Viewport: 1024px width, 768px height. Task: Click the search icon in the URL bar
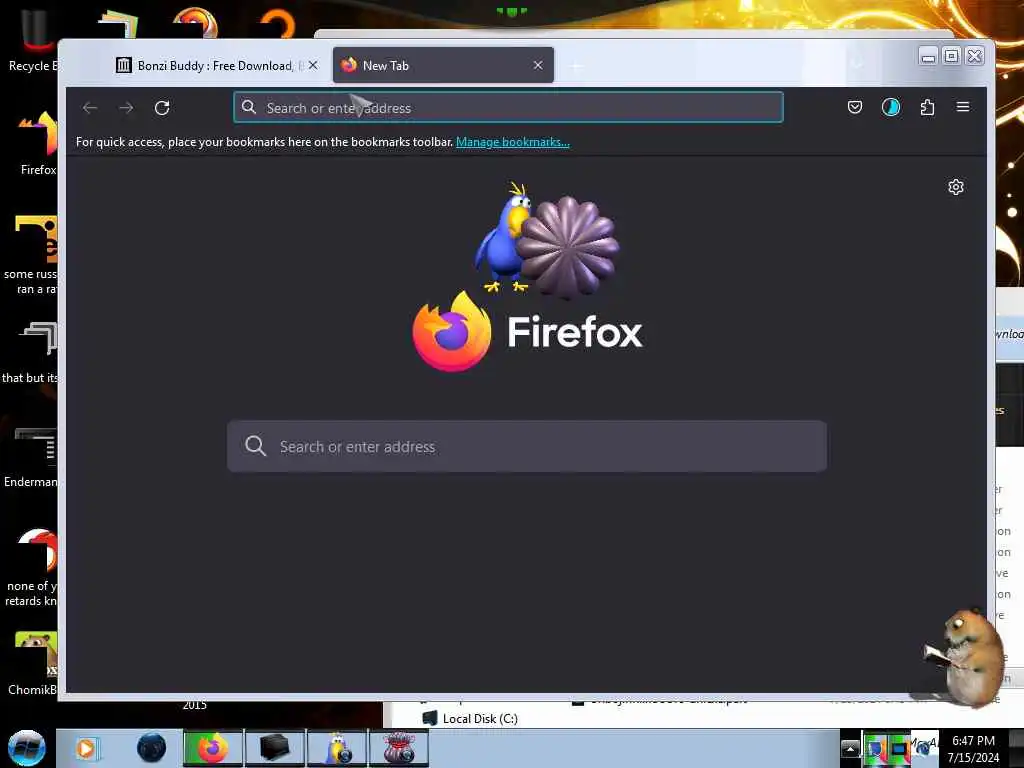[x=249, y=107]
